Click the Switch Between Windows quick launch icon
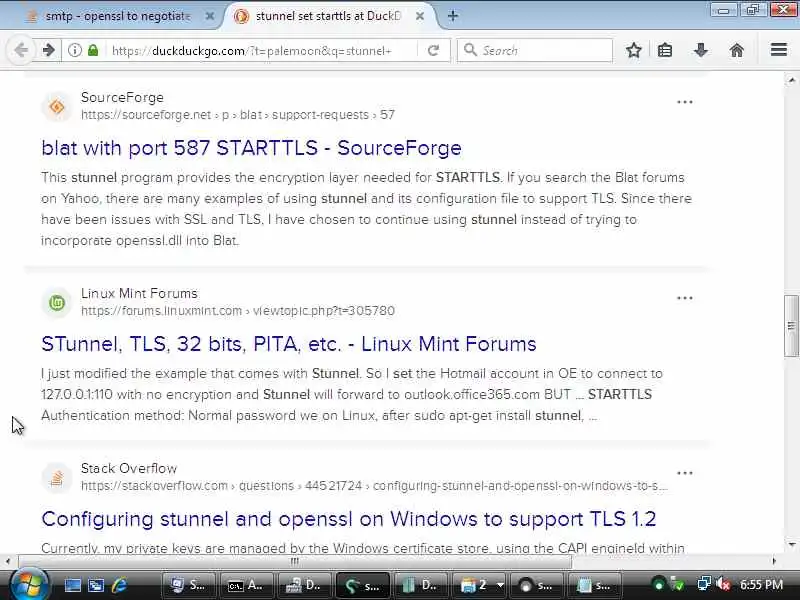Viewport: 800px width, 600px height. coord(96,585)
